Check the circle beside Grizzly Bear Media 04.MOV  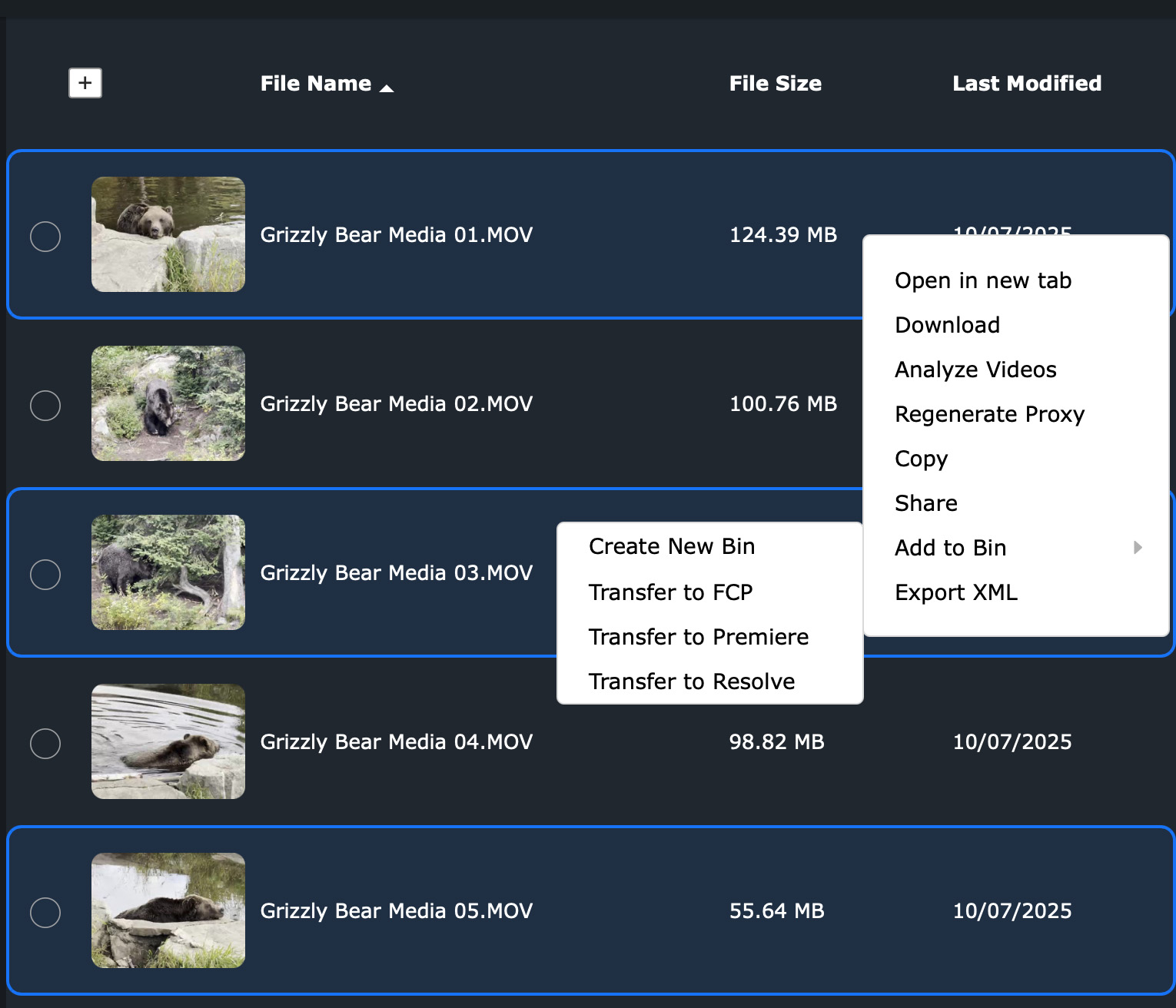point(45,743)
